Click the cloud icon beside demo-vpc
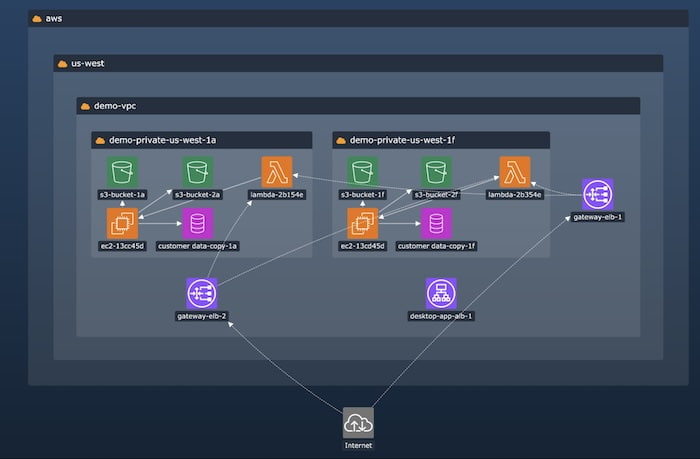 point(85,106)
